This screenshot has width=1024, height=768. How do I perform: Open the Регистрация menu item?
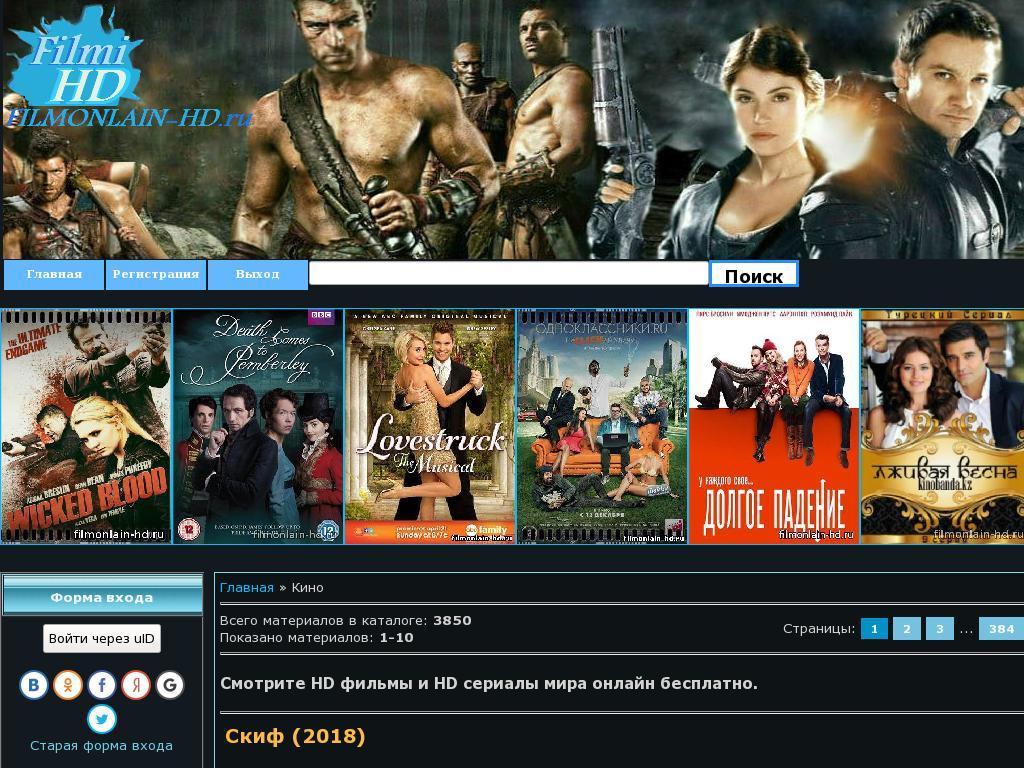point(155,274)
